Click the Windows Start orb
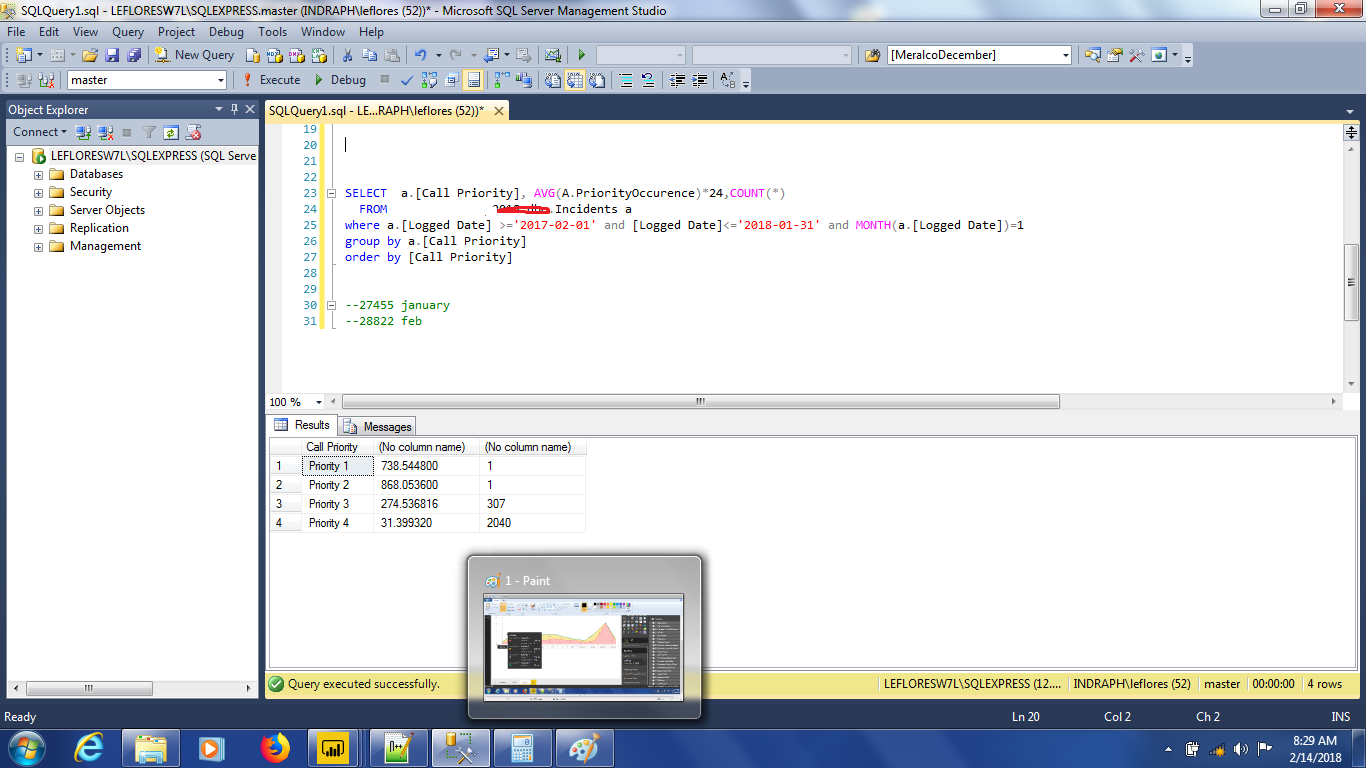This screenshot has width=1366, height=768. pyautogui.click(x=25, y=748)
